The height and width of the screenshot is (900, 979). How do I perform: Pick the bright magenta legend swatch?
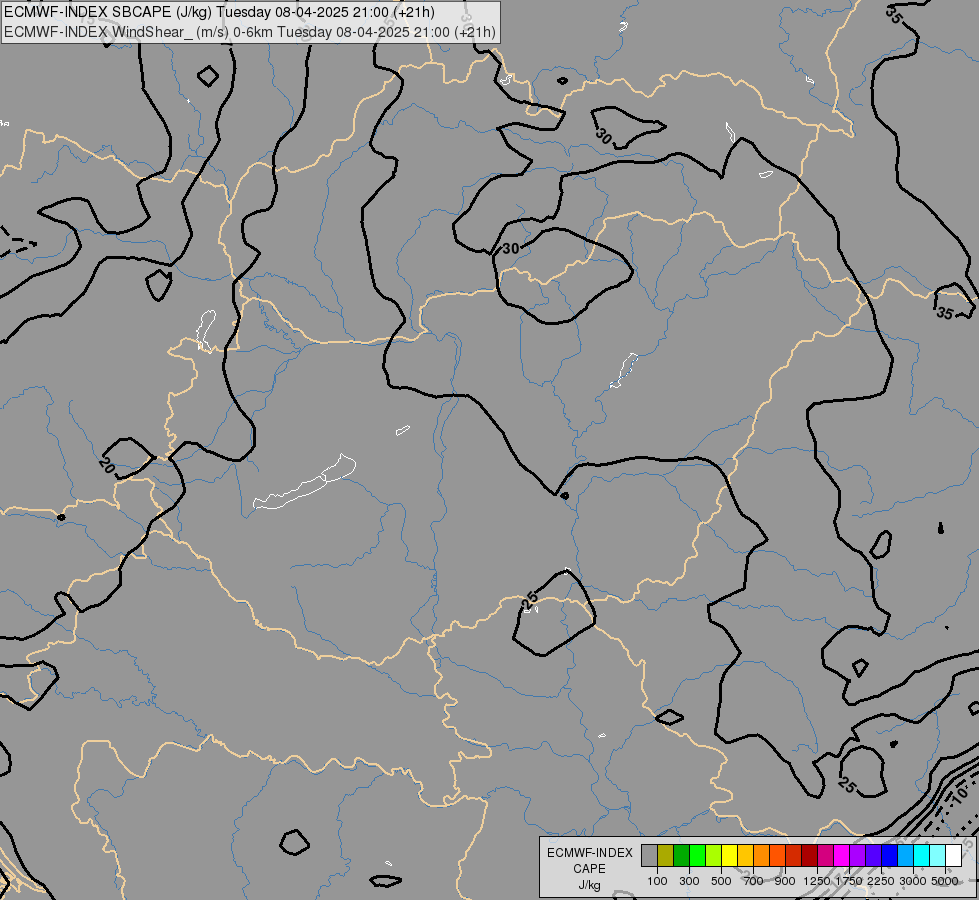pos(841,856)
